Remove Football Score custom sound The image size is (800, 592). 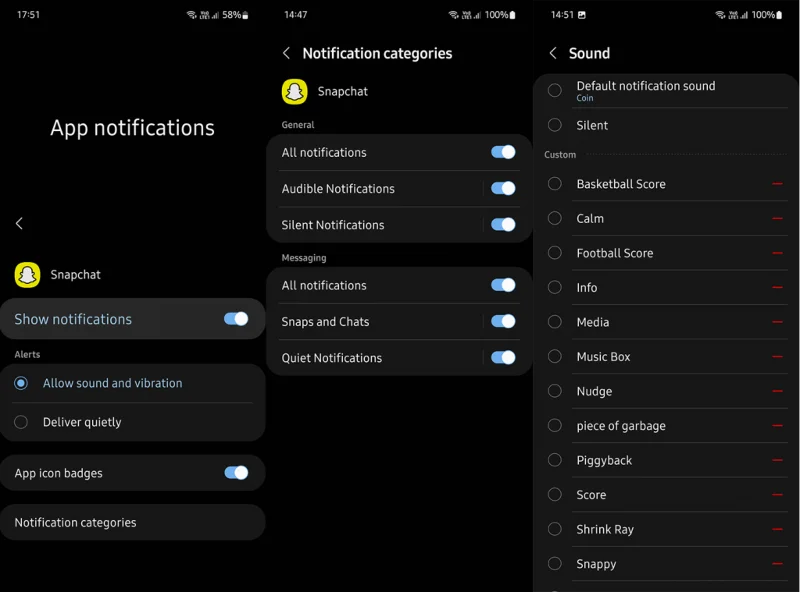[777, 253]
